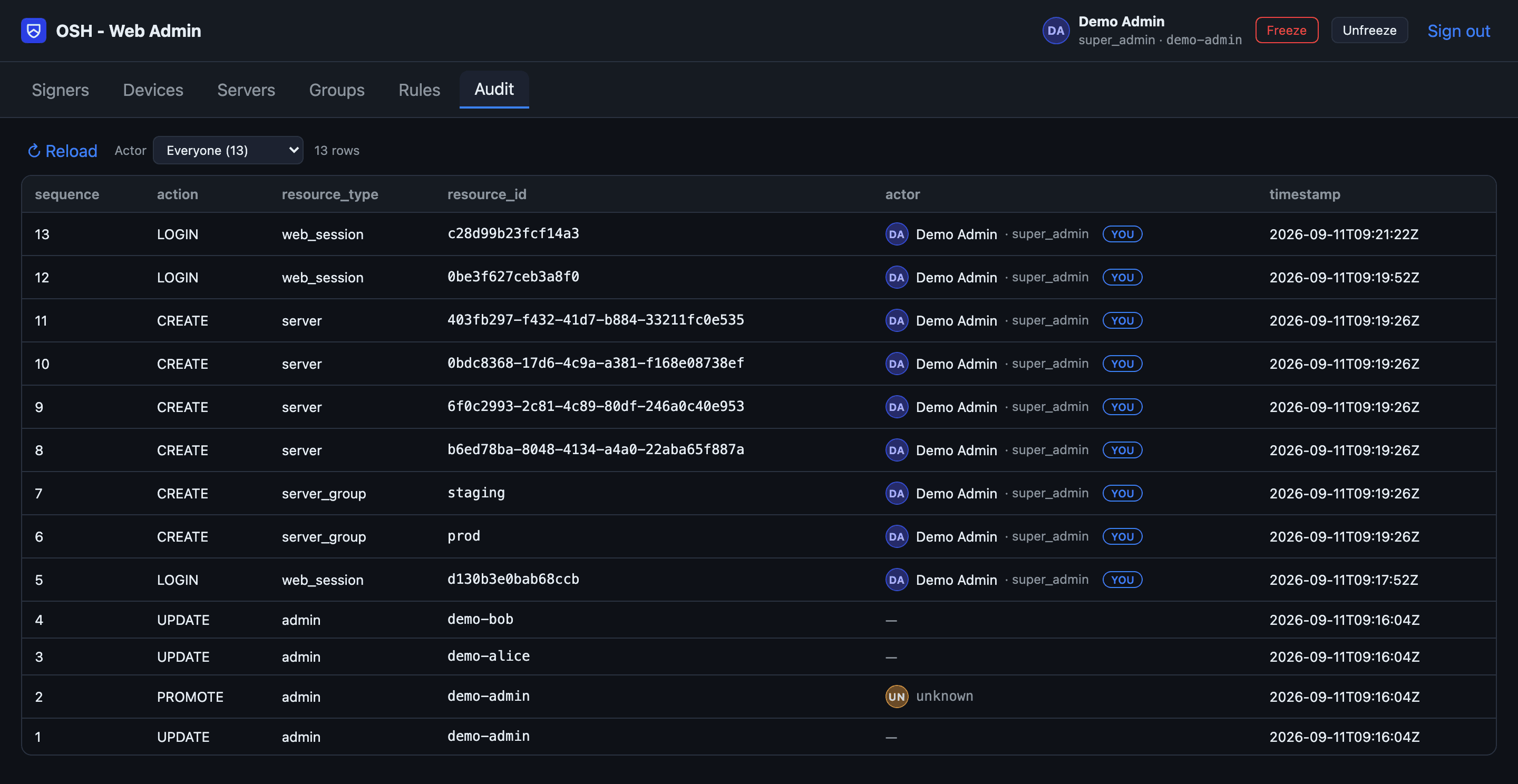Click the resource_id column header
The height and width of the screenshot is (784, 1518).
[486, 194]
